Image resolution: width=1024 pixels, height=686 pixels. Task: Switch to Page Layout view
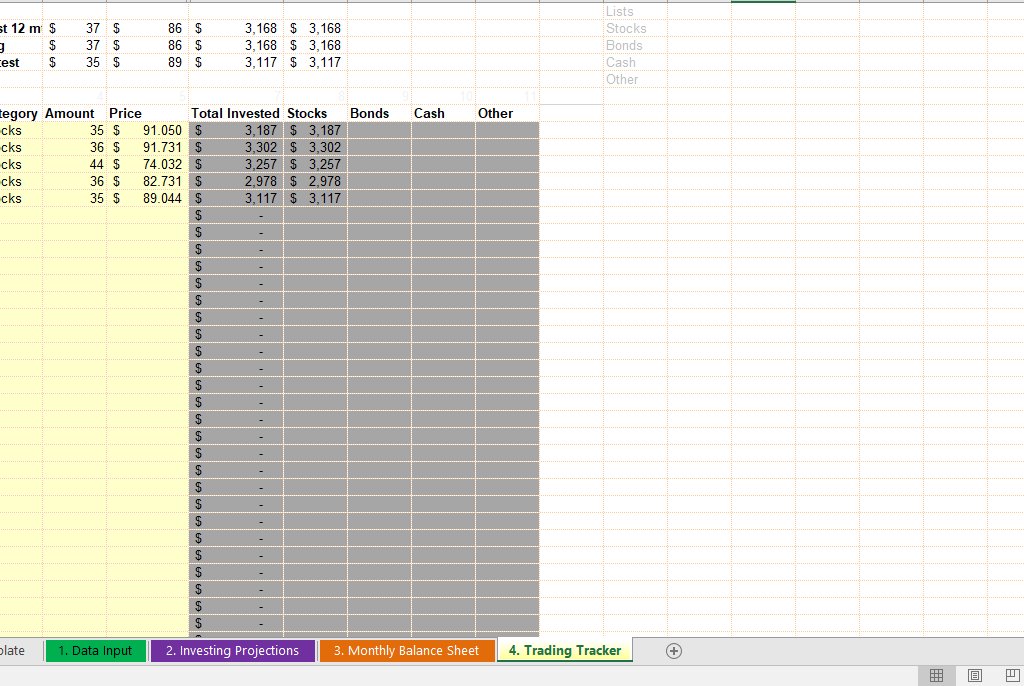coord(974,676)
